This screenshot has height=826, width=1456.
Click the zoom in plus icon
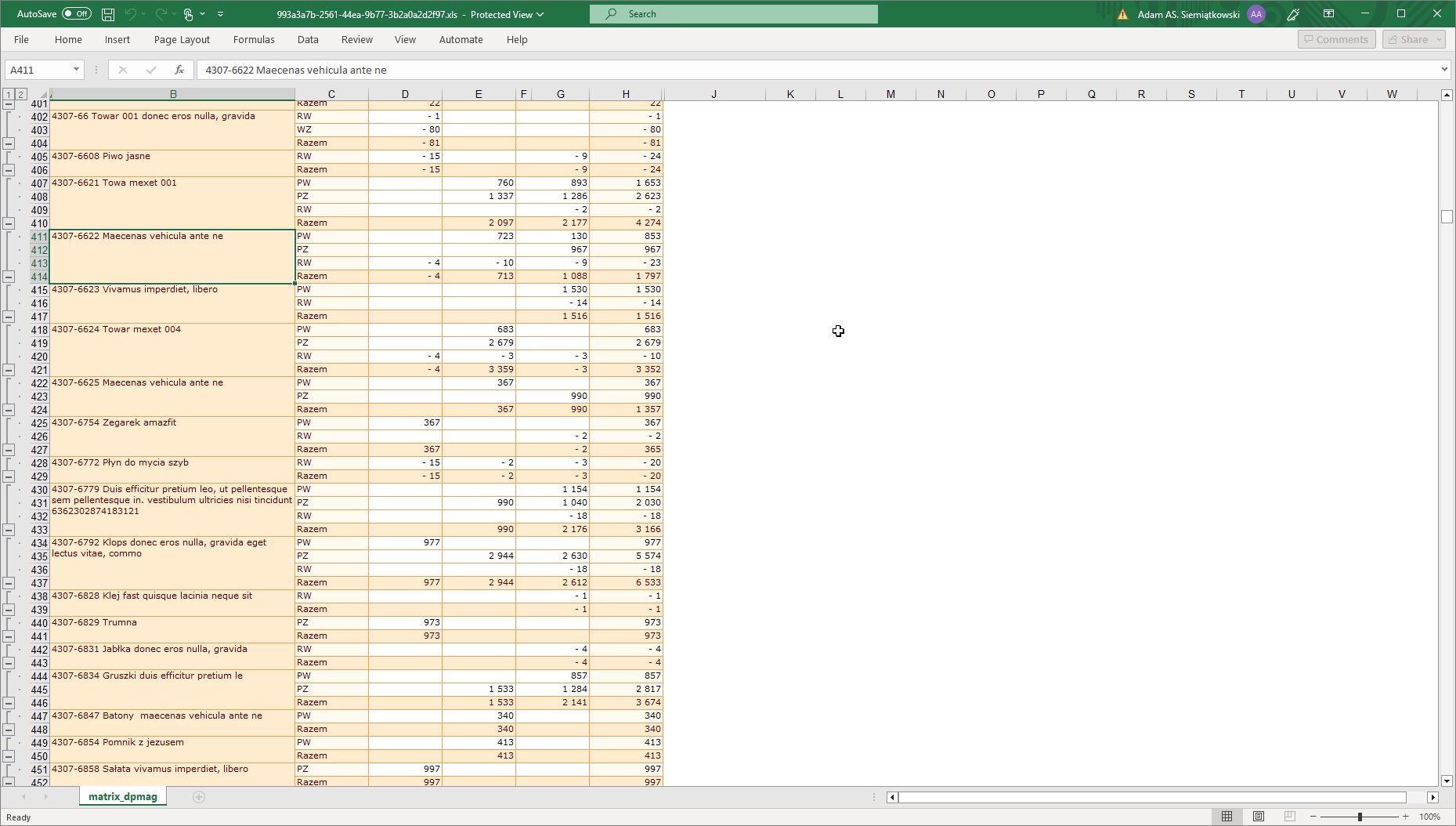click(1406, 817)
